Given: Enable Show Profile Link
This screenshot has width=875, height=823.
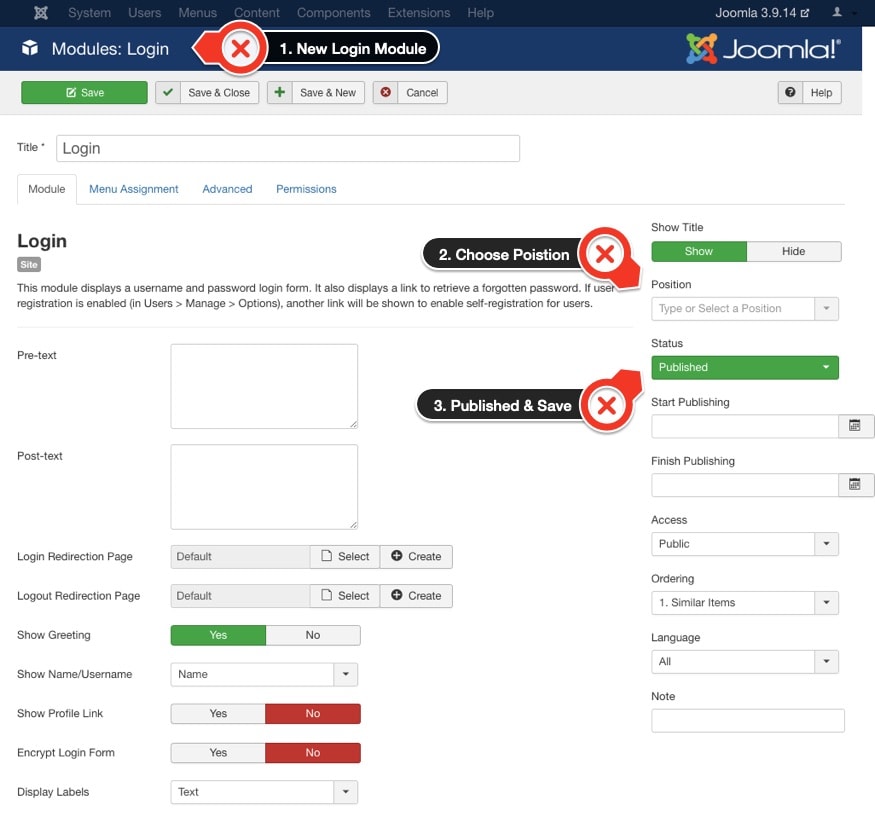Looking at the screenshot, I should click(x=218, y=713).
